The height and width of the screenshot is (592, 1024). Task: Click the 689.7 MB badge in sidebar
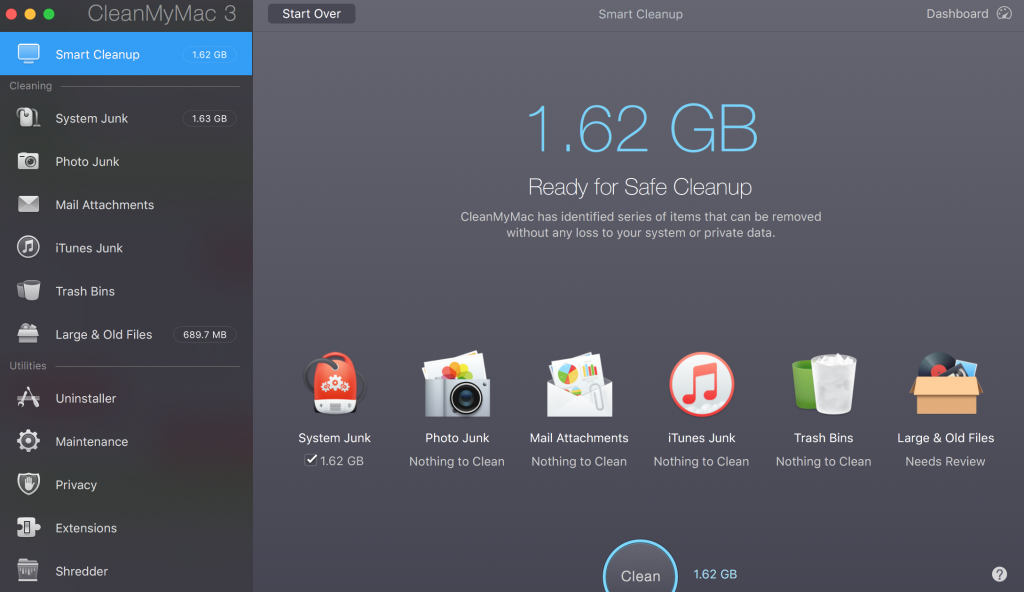[204, 334]
